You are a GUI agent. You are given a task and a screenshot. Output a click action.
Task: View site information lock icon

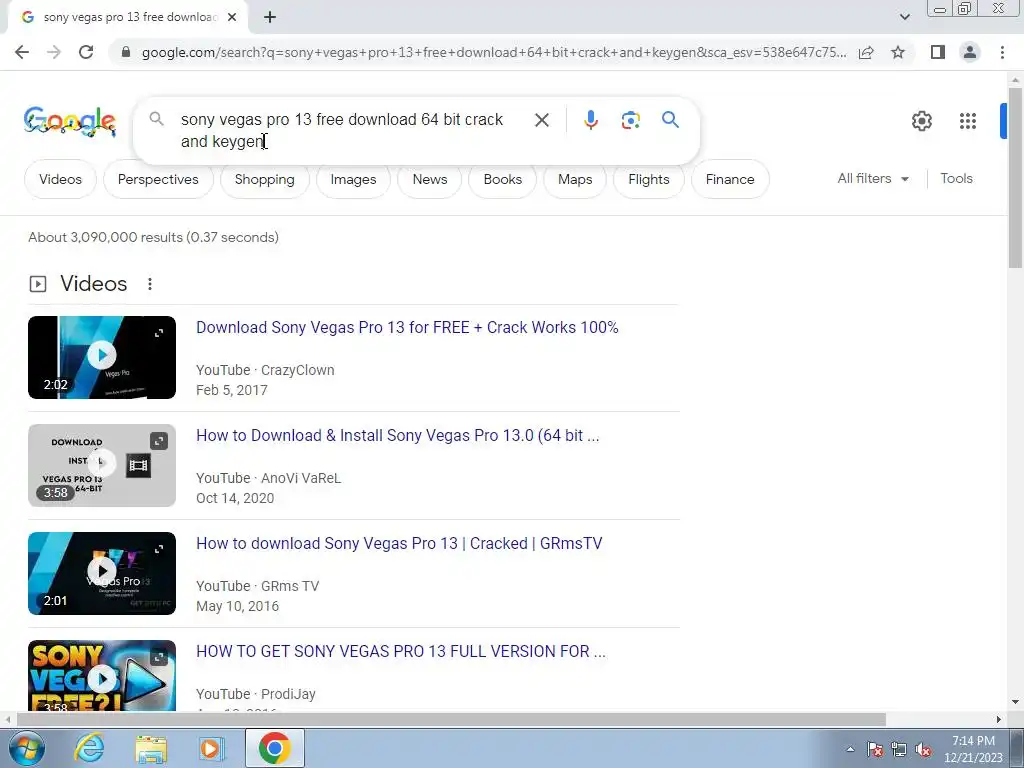coord(126,52)
